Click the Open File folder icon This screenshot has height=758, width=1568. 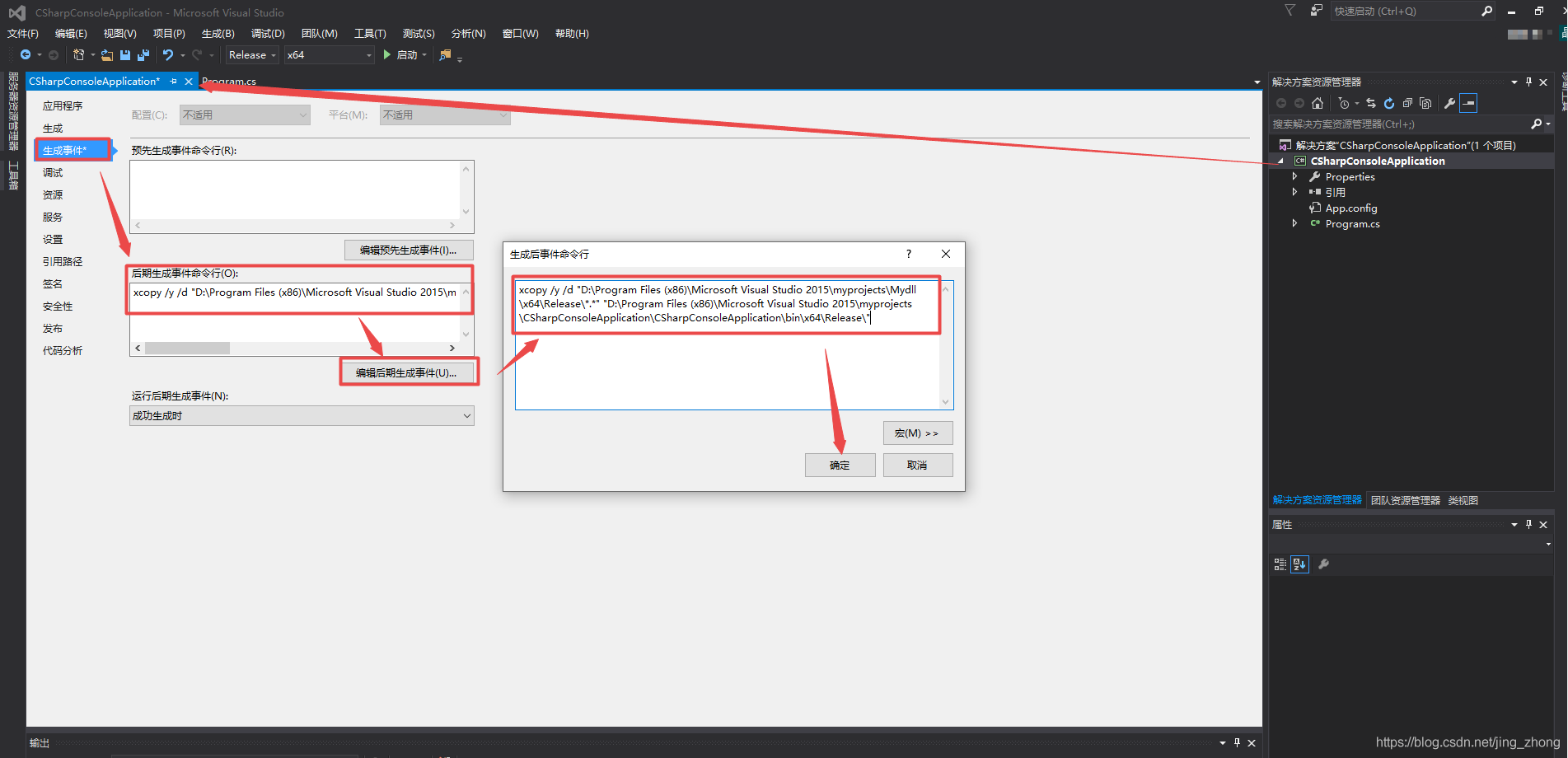(107, 55)
